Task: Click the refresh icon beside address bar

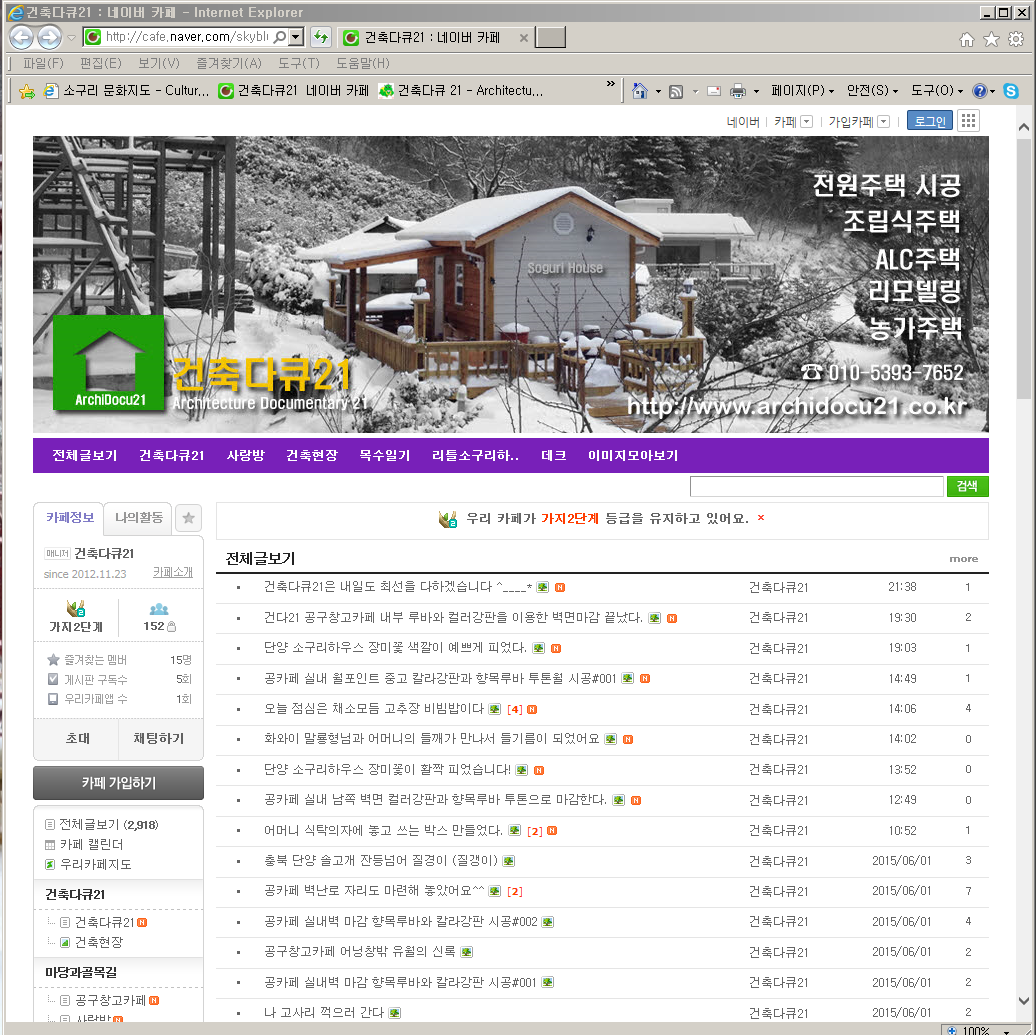Action: (321, 38)
